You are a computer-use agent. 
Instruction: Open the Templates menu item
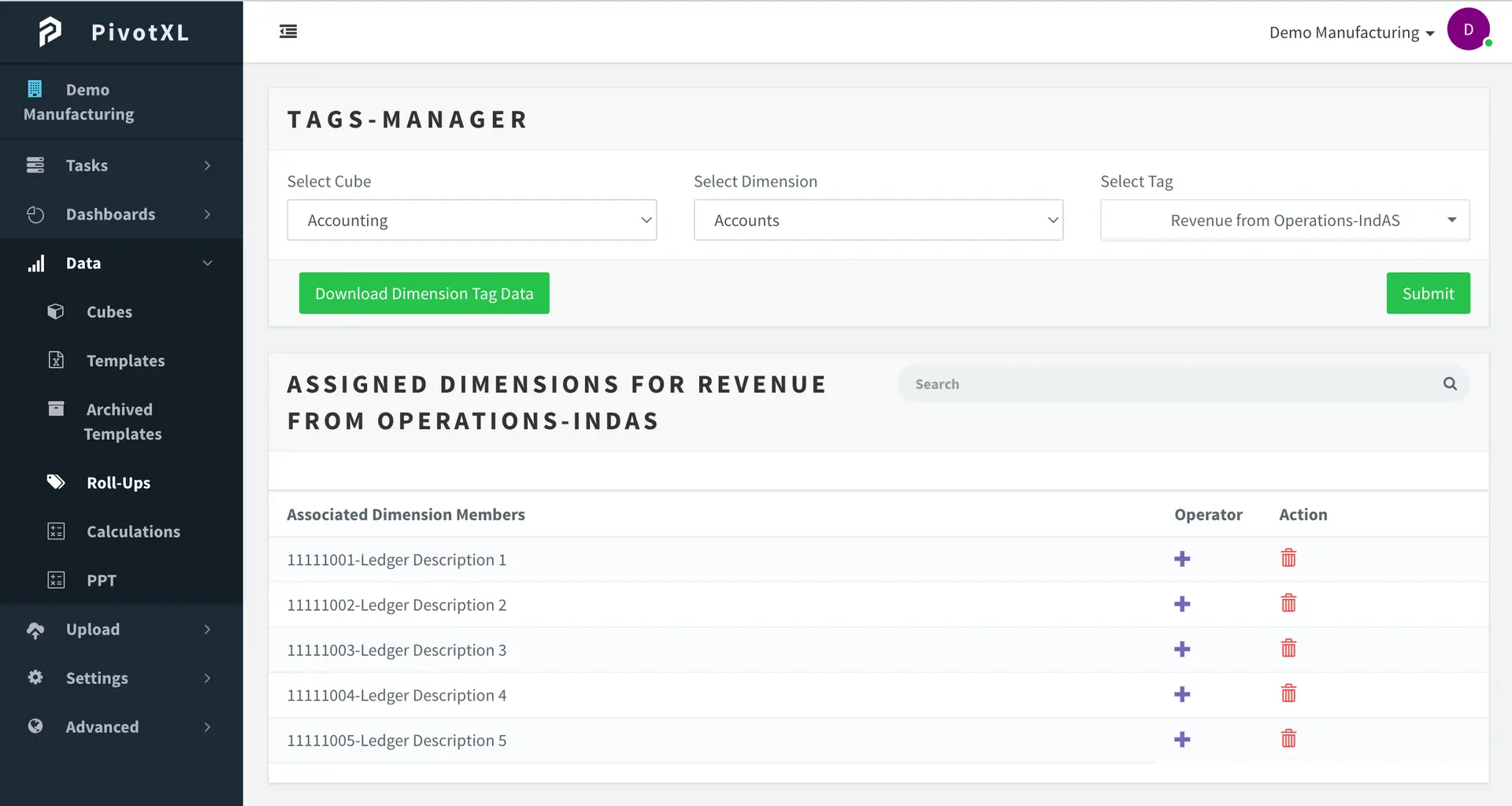[x=121, y=360]
